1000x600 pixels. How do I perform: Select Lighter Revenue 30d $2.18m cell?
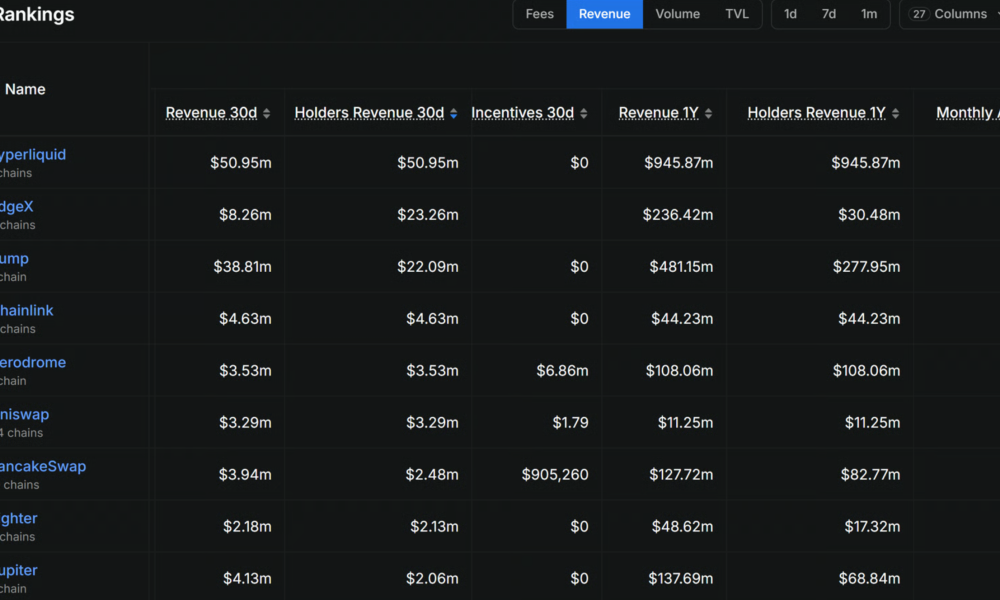[247, 526]
